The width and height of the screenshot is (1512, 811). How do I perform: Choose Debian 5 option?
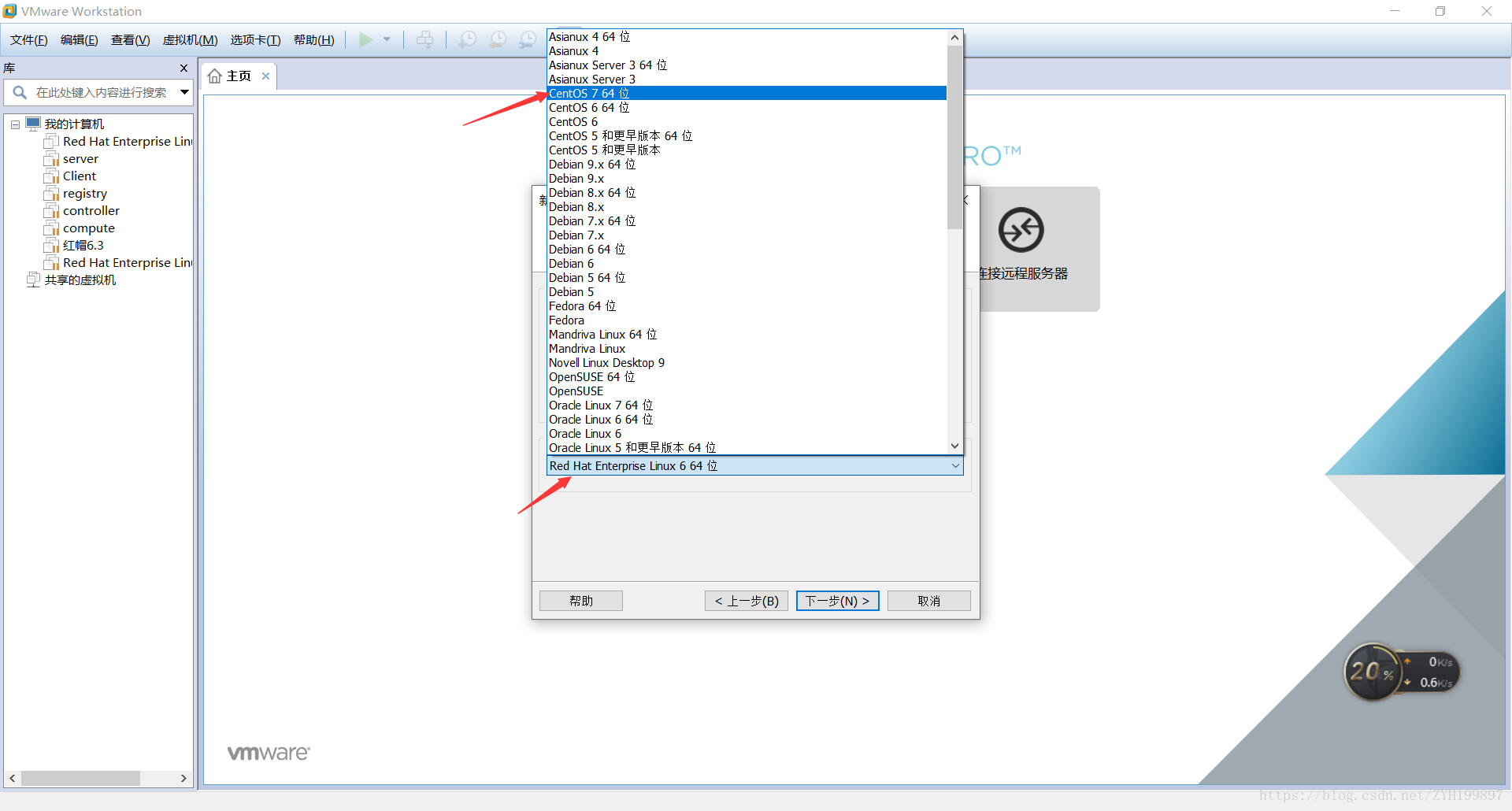[747, 292]
